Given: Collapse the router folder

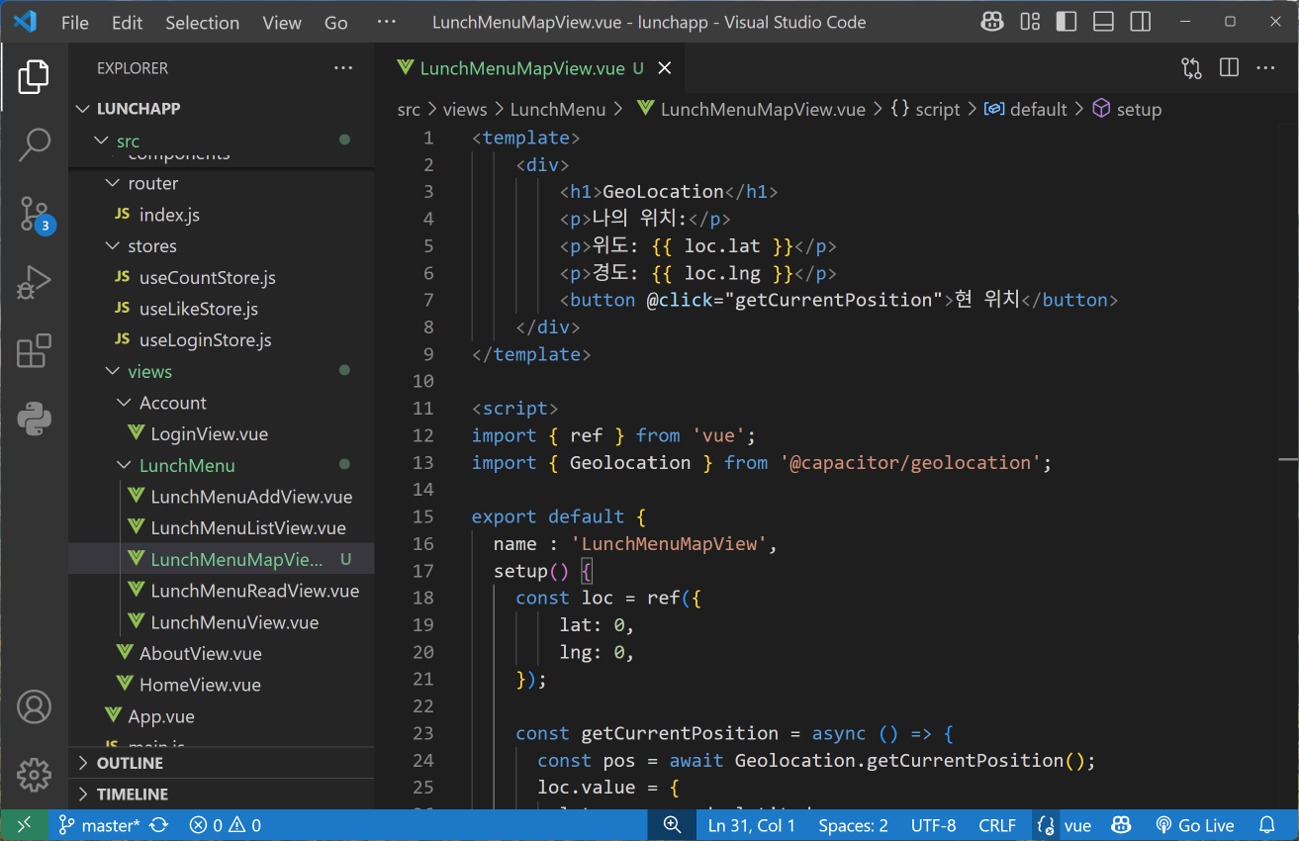Looking at the screenshot, I should 220,183.
